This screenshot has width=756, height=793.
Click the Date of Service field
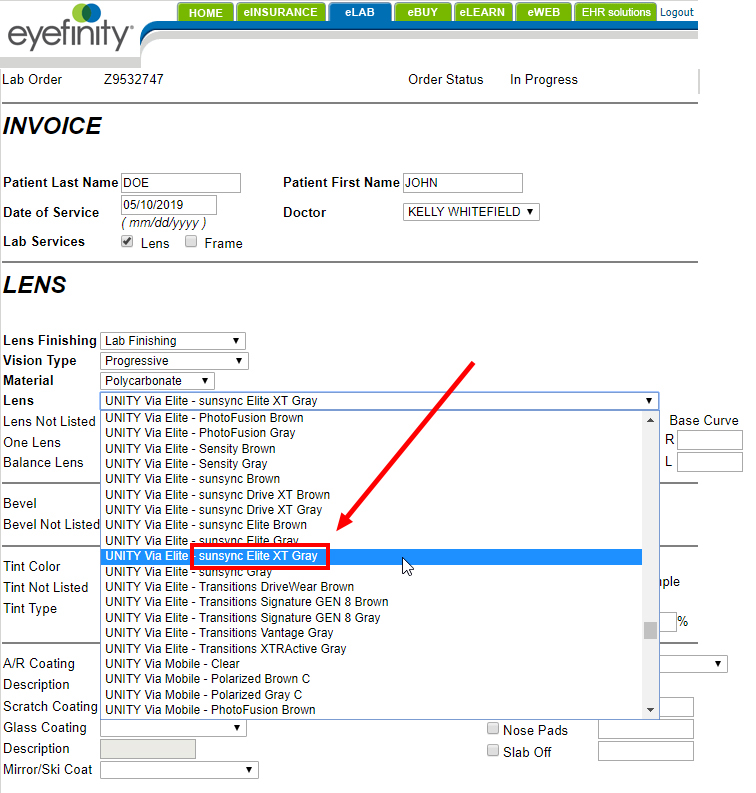(168, 205)
